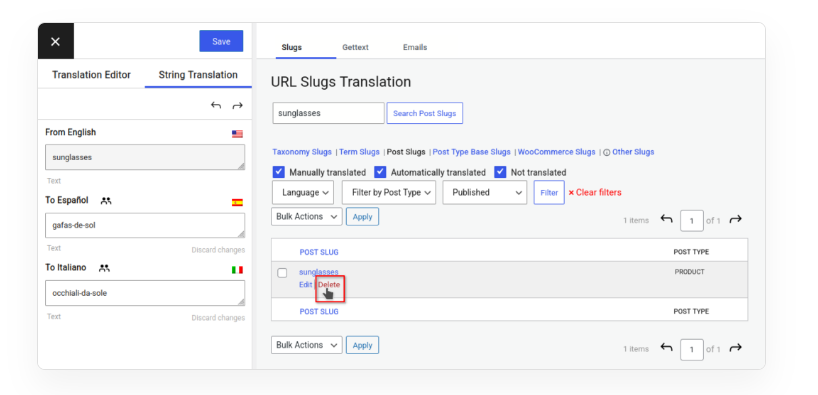Click the bottom page number field
The height and width of the screenshot is (395, 818).
coord(692,349)
